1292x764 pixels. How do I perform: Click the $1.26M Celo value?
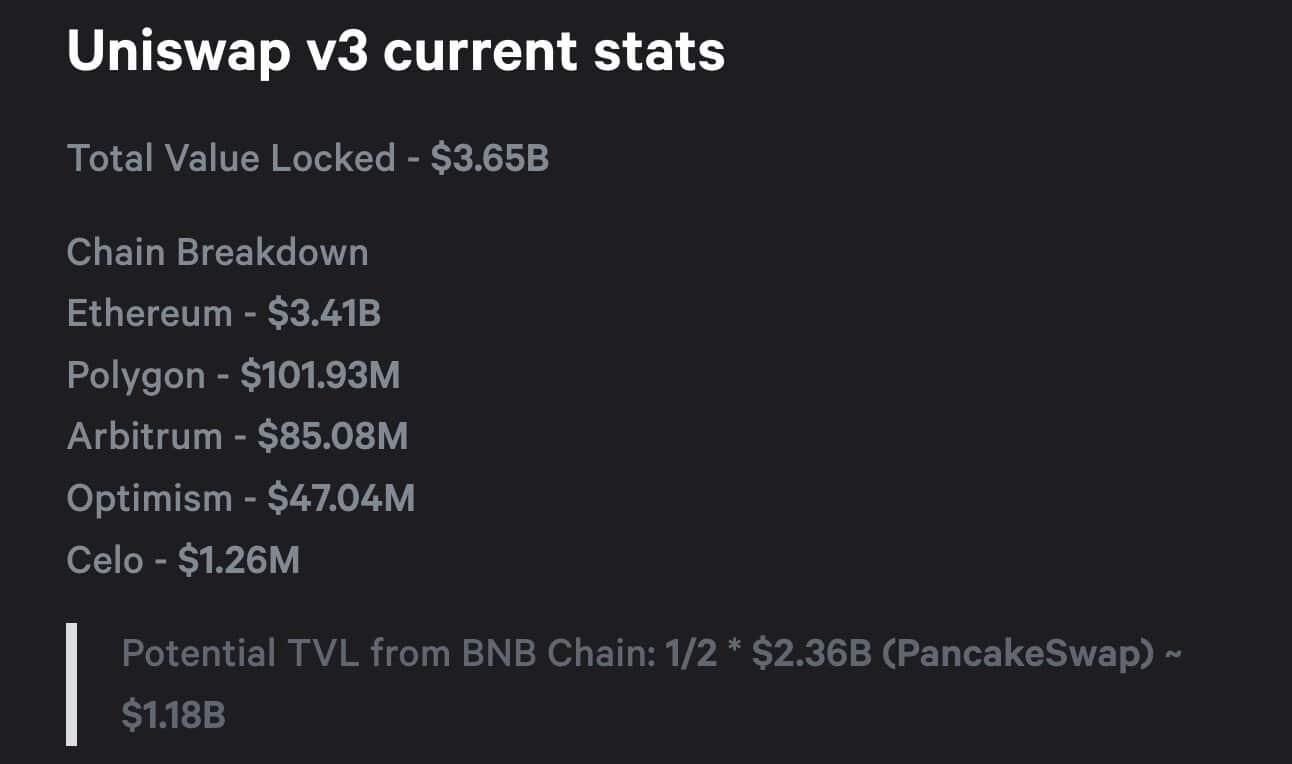point(238,560)
